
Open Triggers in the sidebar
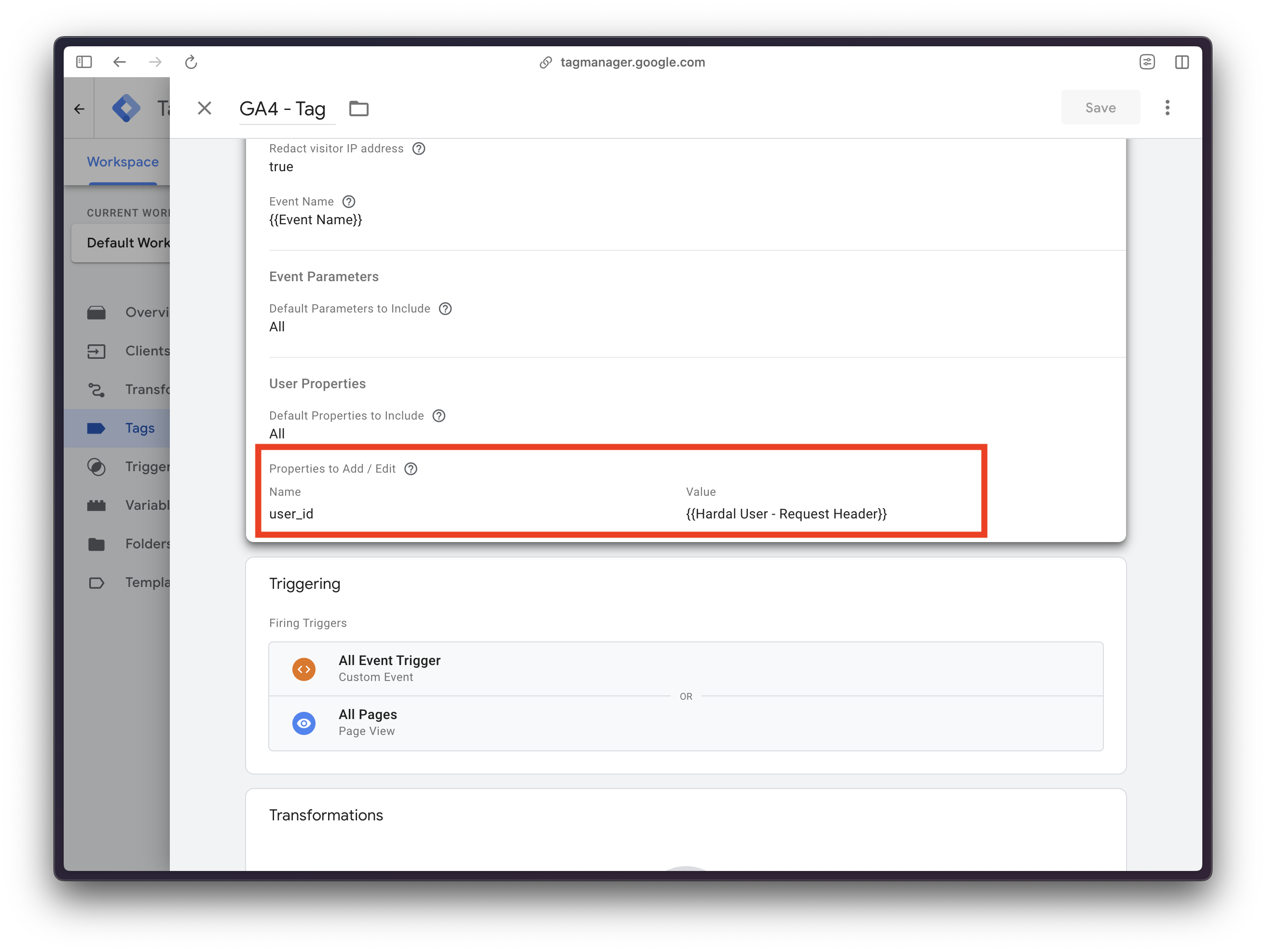[x=117, y=467]
